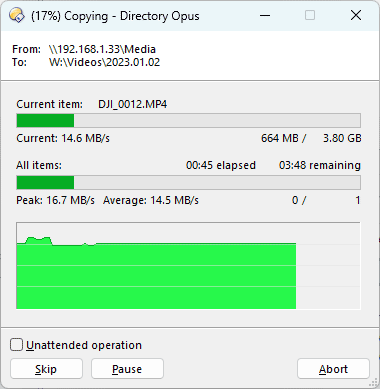Screen dimensions: 380x389
Task: Minimize the Copying progress window
Action: 265,15
